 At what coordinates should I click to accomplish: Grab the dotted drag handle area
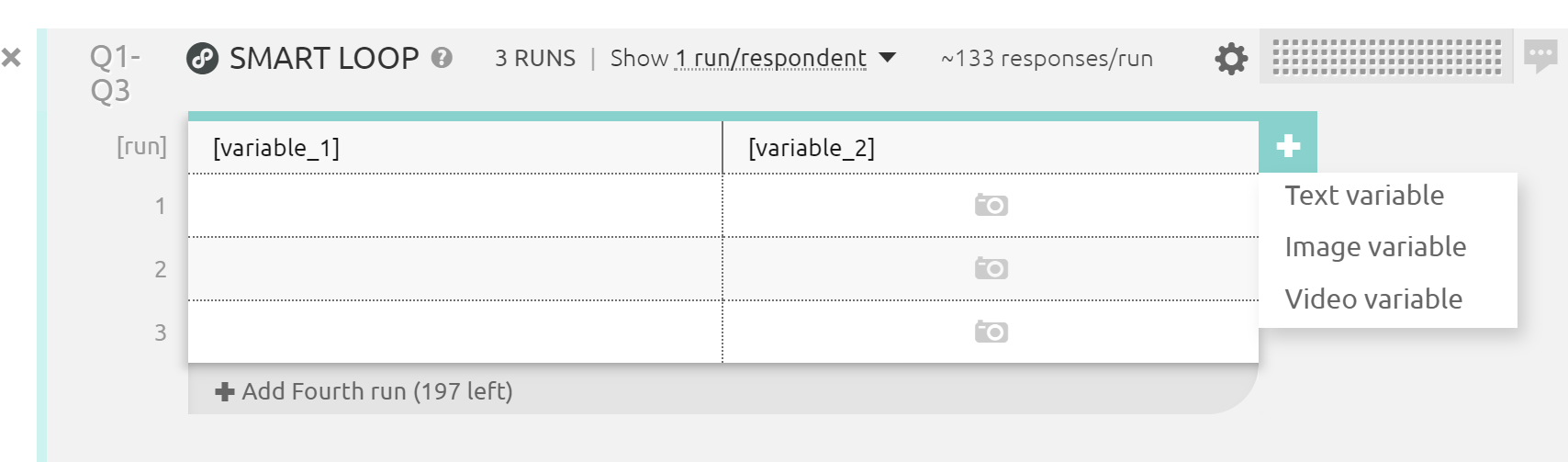1386,57
